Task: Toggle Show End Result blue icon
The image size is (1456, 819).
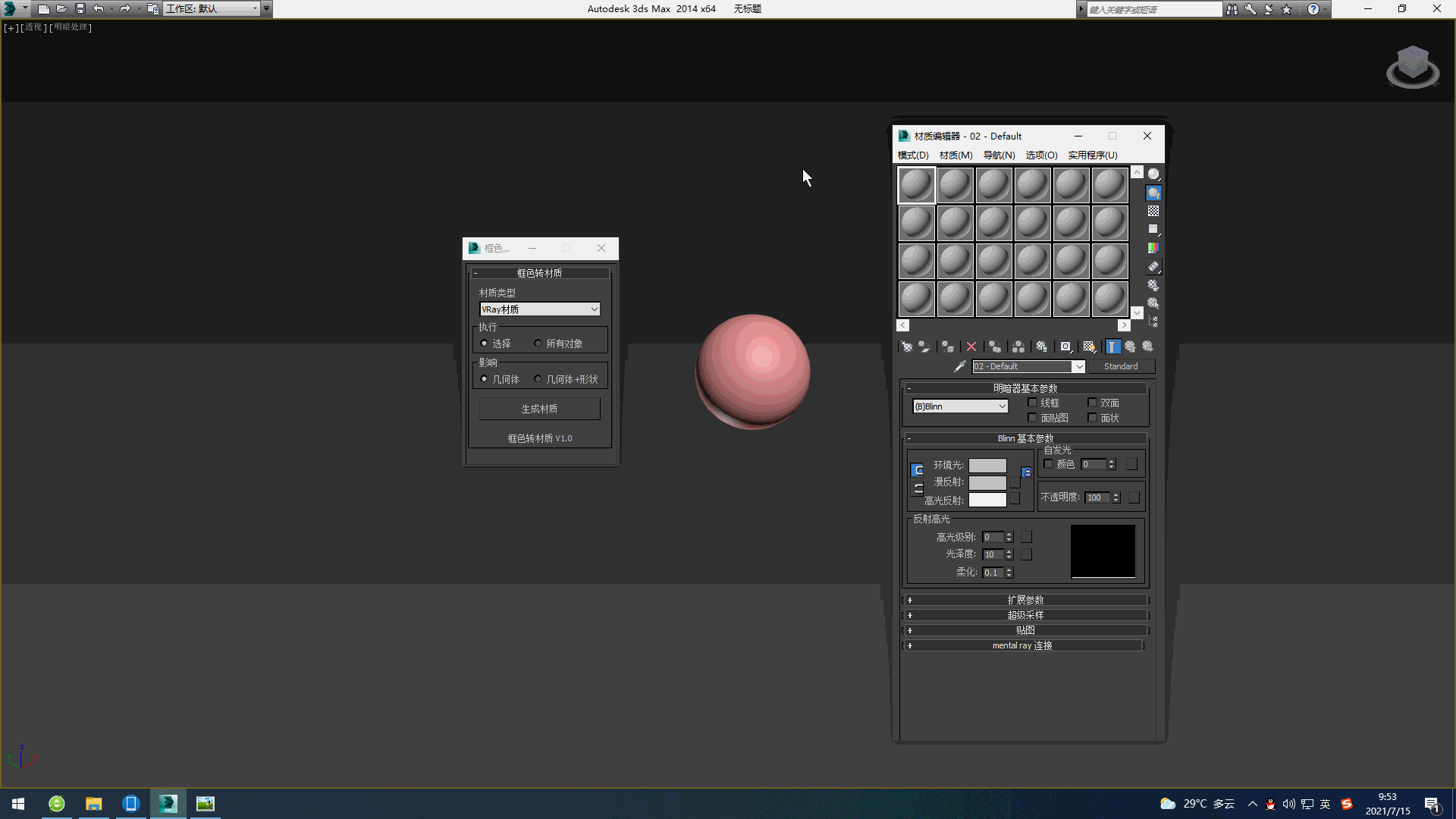Action: [x=1112, y=347]
